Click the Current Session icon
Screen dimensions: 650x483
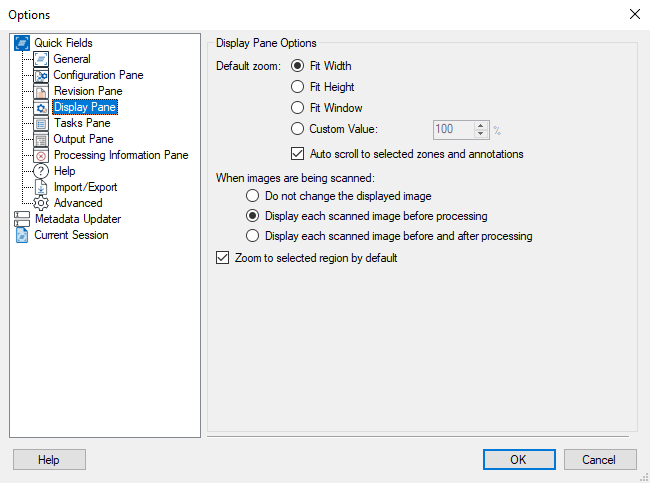(22, 235)
